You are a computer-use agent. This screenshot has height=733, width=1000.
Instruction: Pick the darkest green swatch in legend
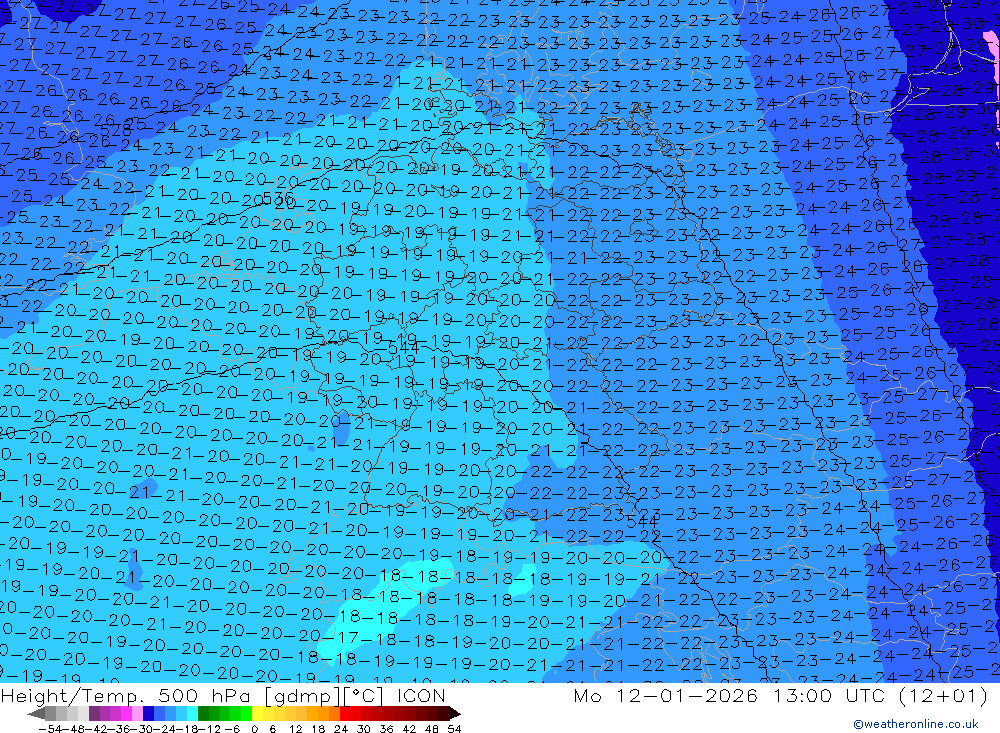(203, 713)
